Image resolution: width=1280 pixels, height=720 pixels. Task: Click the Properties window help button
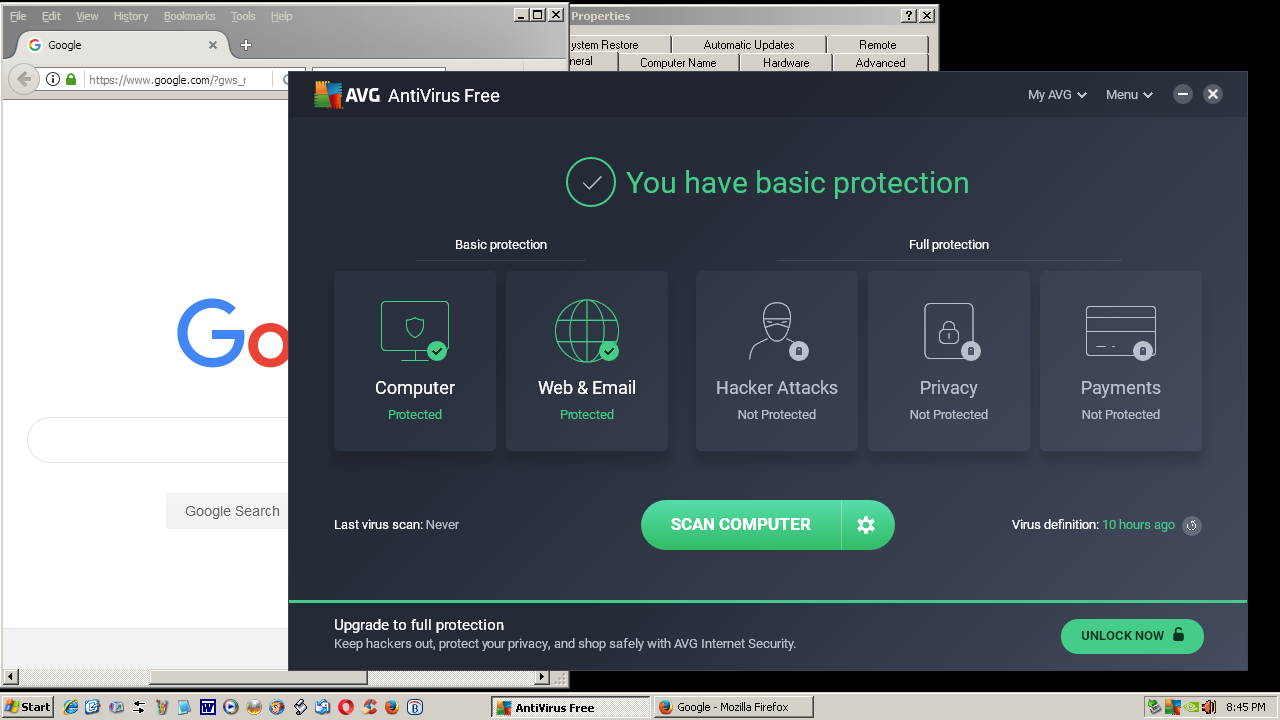point(909,16)
